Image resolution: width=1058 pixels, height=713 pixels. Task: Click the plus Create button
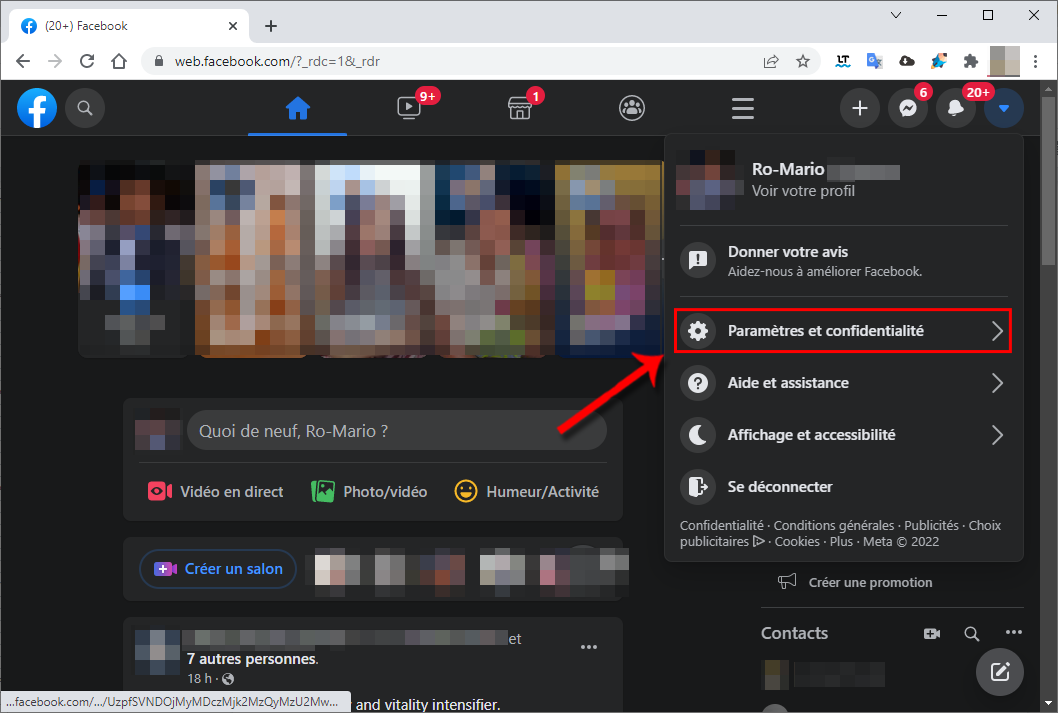[860, 108]
